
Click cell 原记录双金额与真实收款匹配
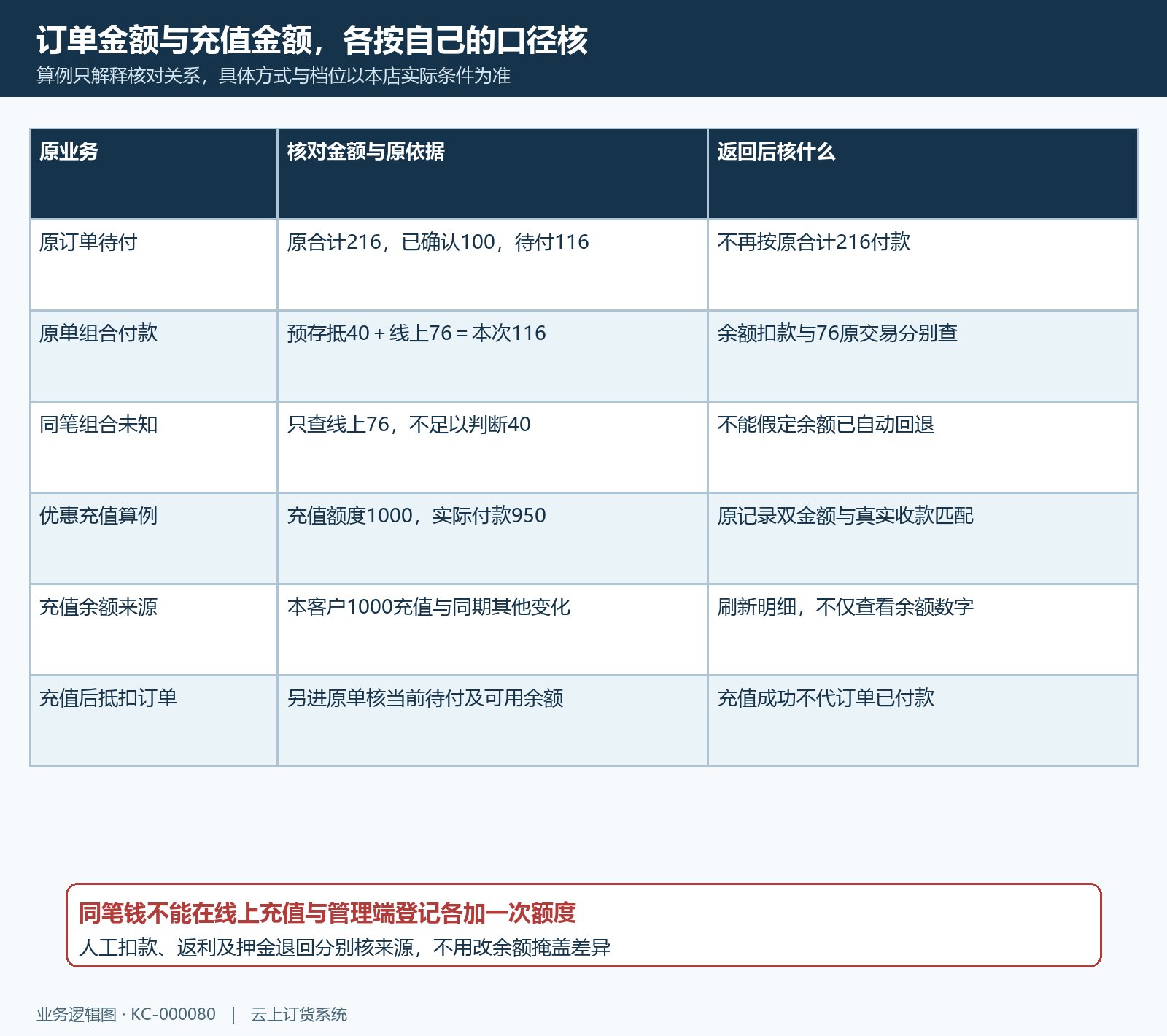[x=923, y=538]
